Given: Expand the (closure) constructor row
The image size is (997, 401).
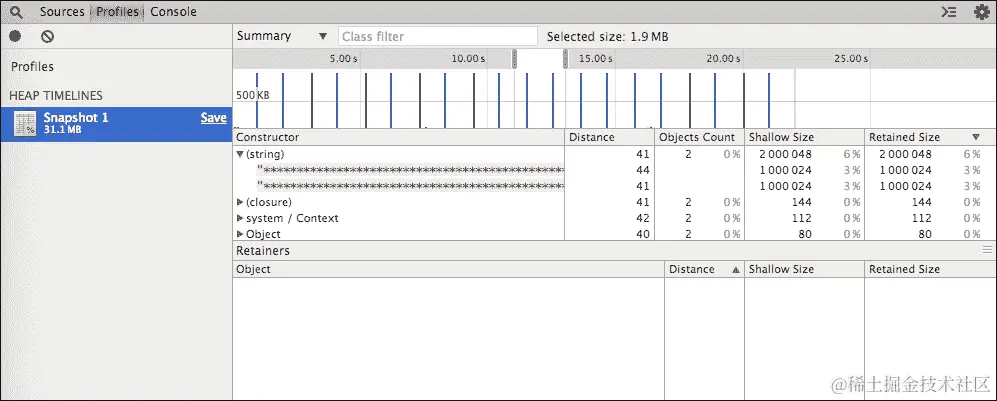Looking at the screenshot, I should coord(240,202).
